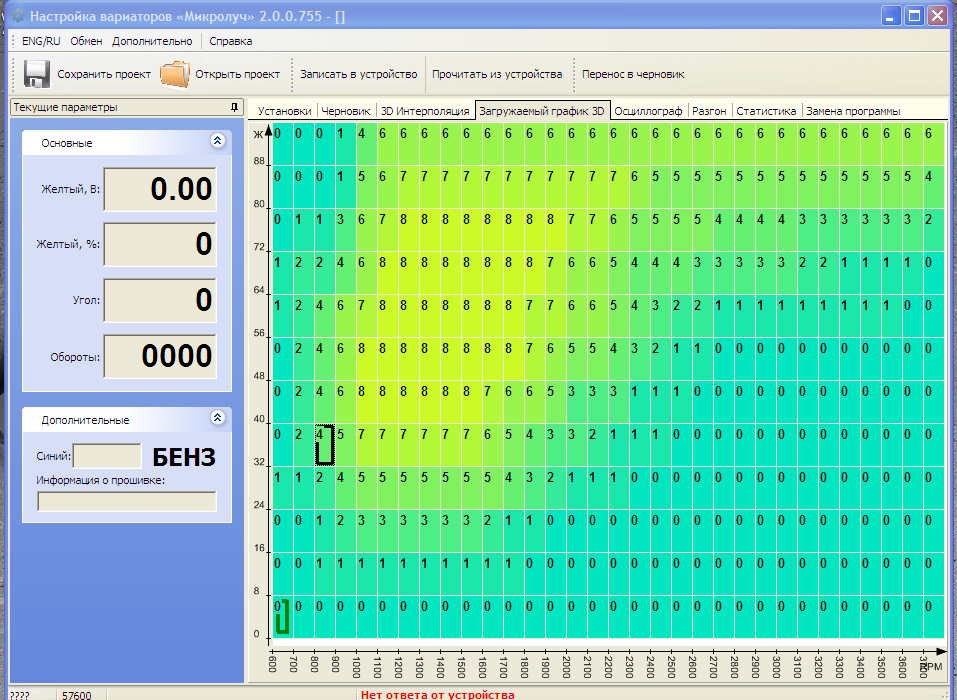Image resolution: width=957 pixels, height=700 pixels.
Task: Open the Дополнительно menu
Action: tap(152, 41)
